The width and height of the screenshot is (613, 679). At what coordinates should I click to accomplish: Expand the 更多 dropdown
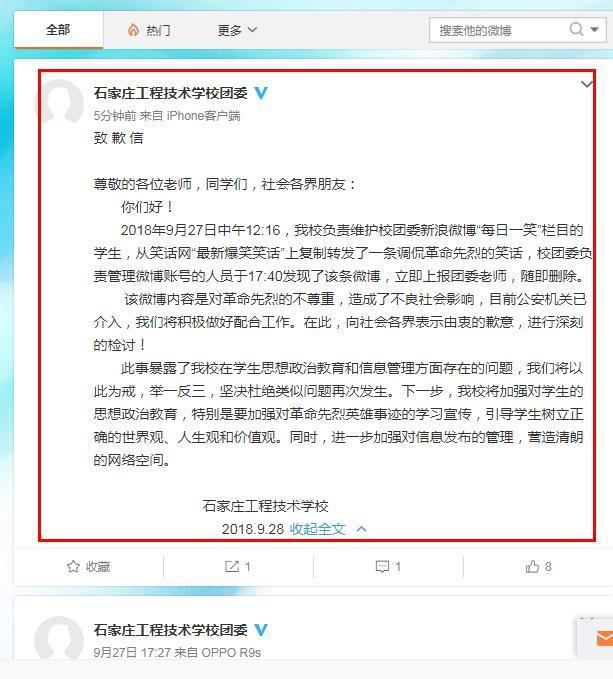pyautogui.click(x=237, y=30)
